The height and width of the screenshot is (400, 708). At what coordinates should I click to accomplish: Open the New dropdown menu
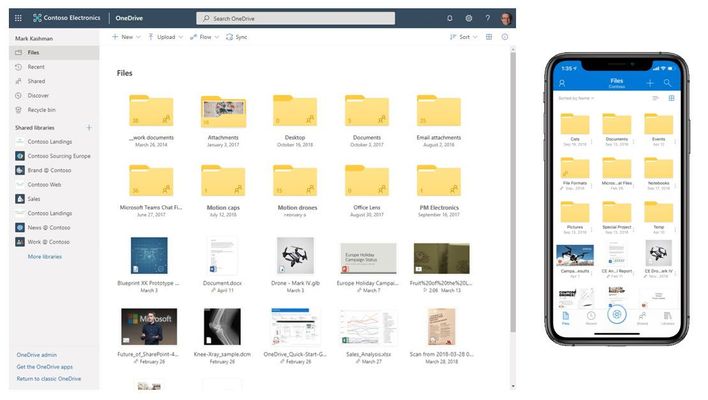click(126, 37)
